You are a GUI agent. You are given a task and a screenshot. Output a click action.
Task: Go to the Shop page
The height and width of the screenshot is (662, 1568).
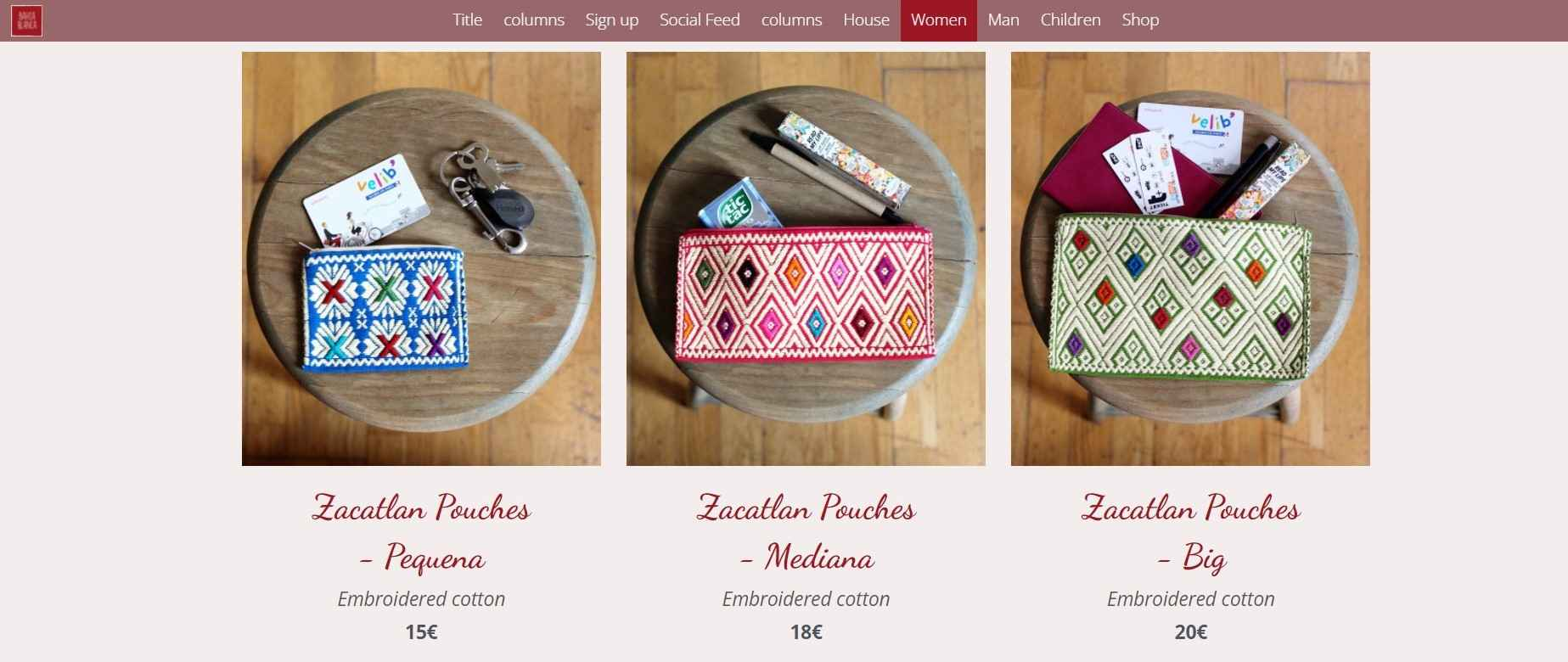[1140, 20]
